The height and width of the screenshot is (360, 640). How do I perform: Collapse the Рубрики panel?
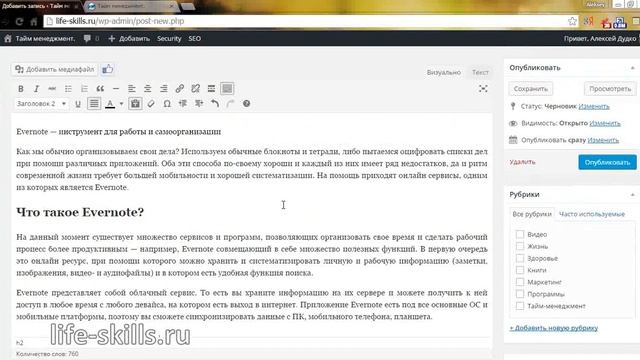pyautogui.click(x=632, y=195)
